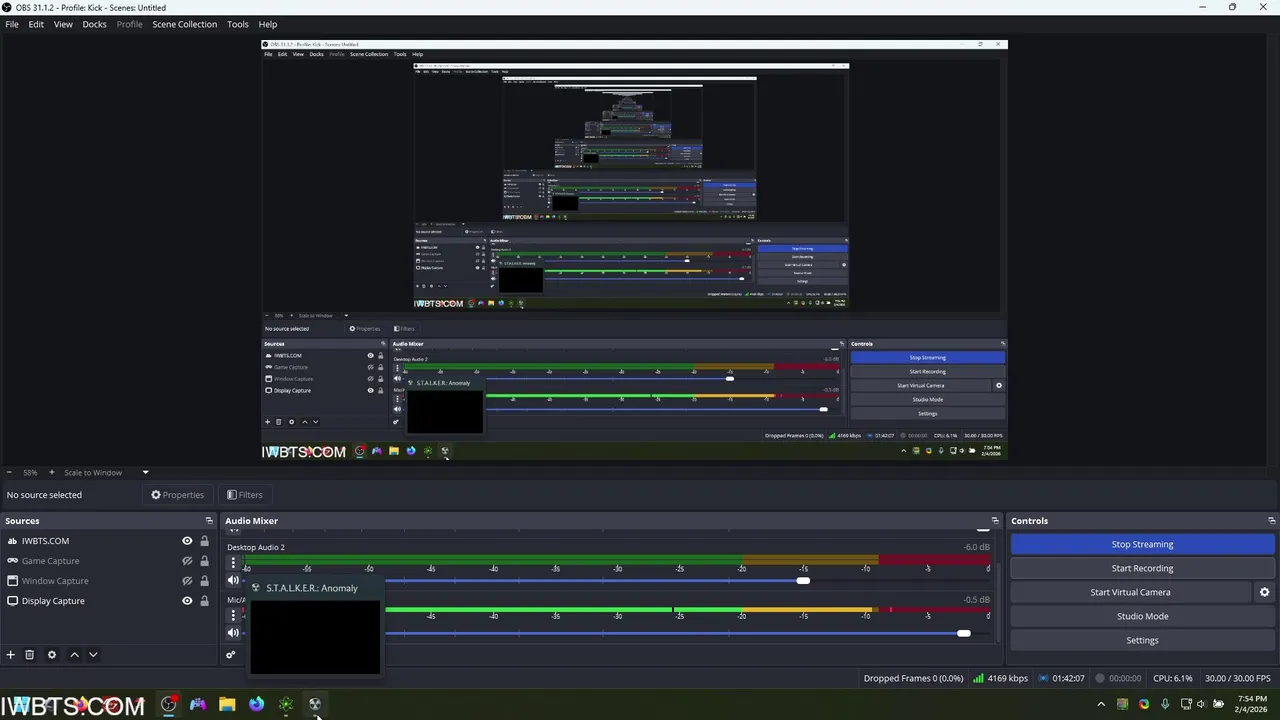Open Mic/Aux three-dot options menu
This screenshot has height=720, width=1280.
pyautogui.click(x=233, y=615)
